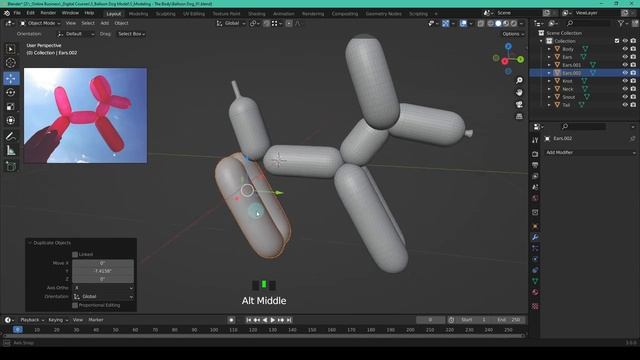
Task: Activate the Scale tool
Action: pos(11,107)
